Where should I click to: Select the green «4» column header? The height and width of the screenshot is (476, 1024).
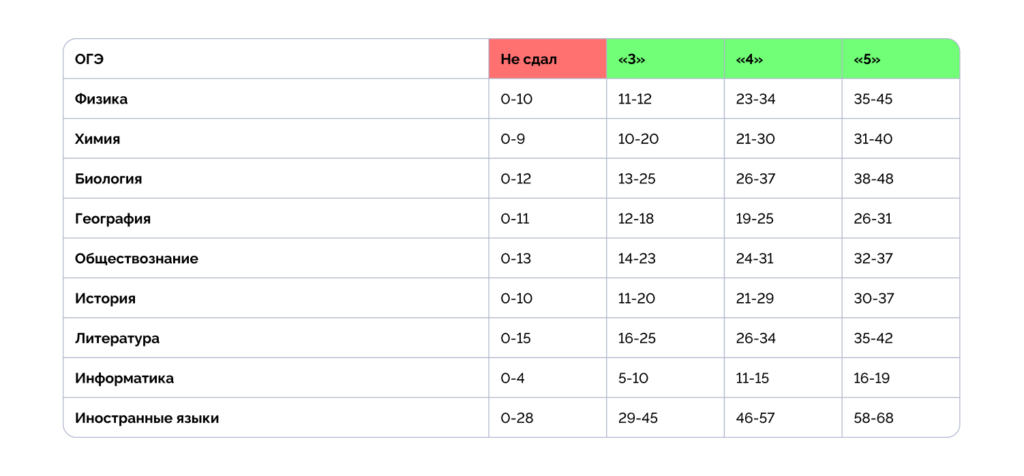pos(783,59)
